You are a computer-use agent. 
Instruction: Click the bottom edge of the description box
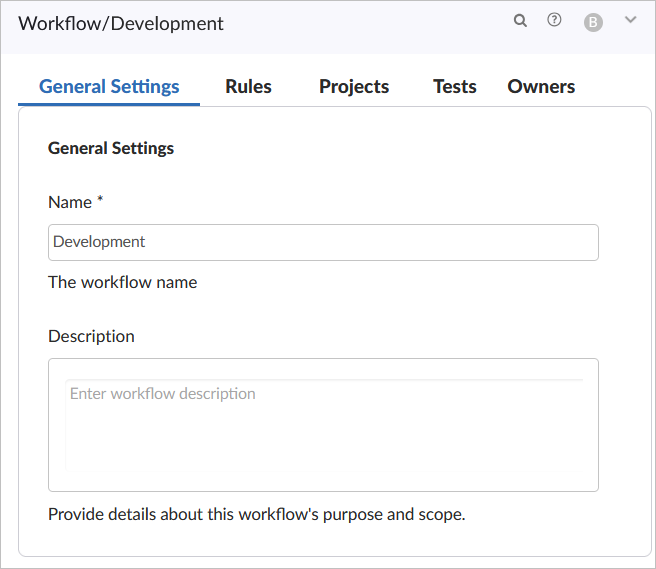point(323,489)
